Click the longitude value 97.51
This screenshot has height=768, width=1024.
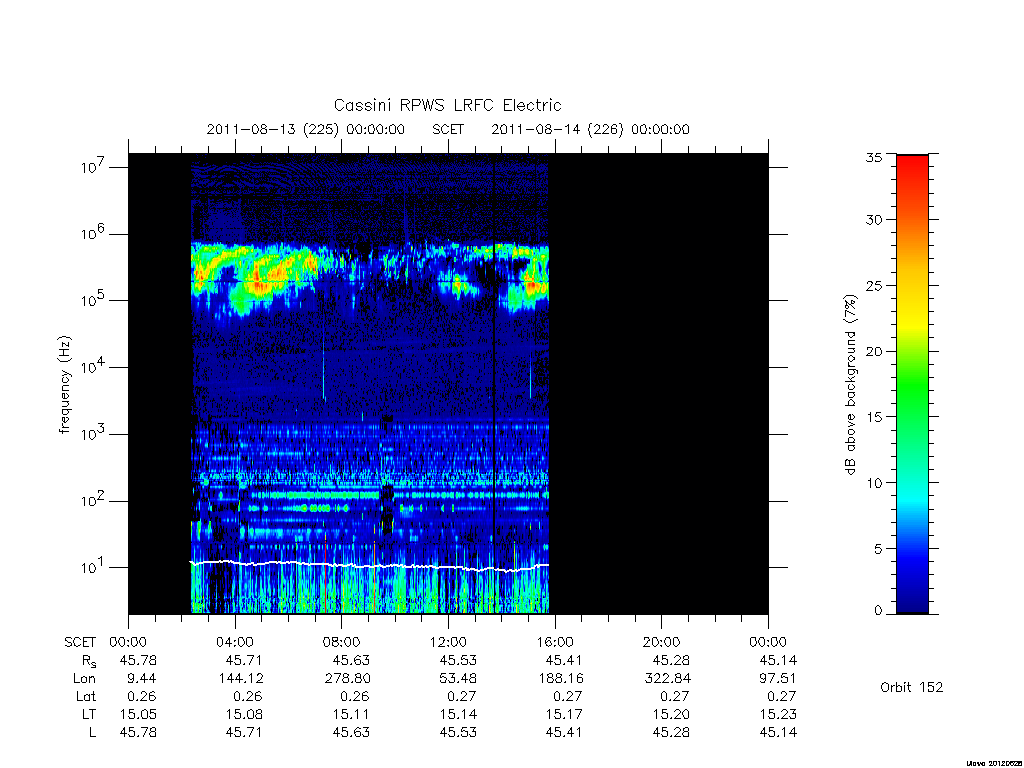[778, 679]
